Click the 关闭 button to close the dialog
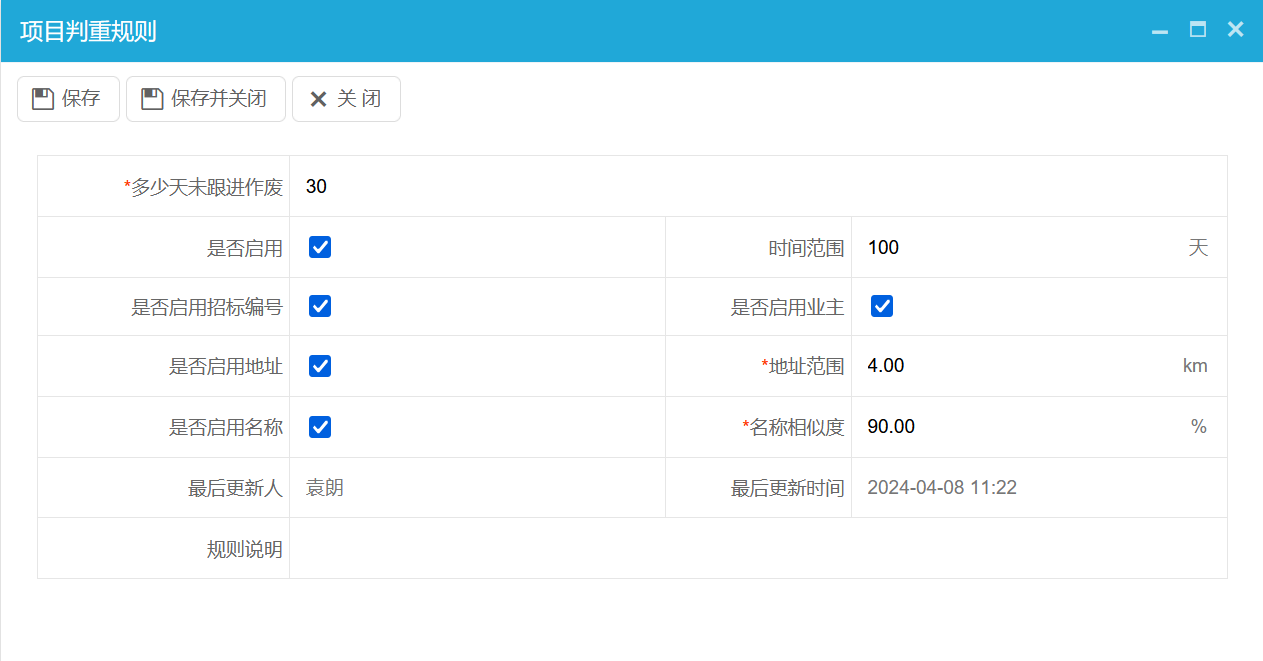 point(346,98)
